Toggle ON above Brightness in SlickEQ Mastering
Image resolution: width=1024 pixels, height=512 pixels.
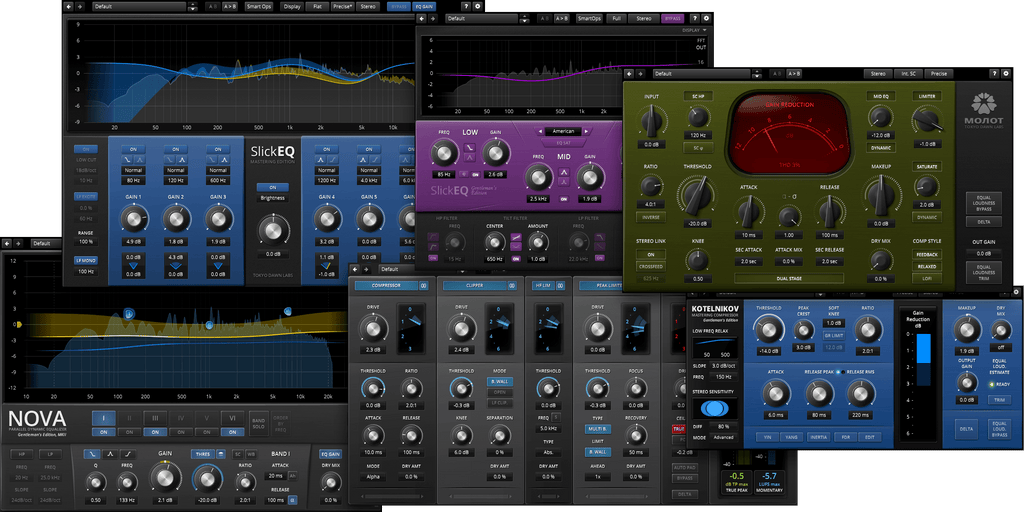[274, 187]
